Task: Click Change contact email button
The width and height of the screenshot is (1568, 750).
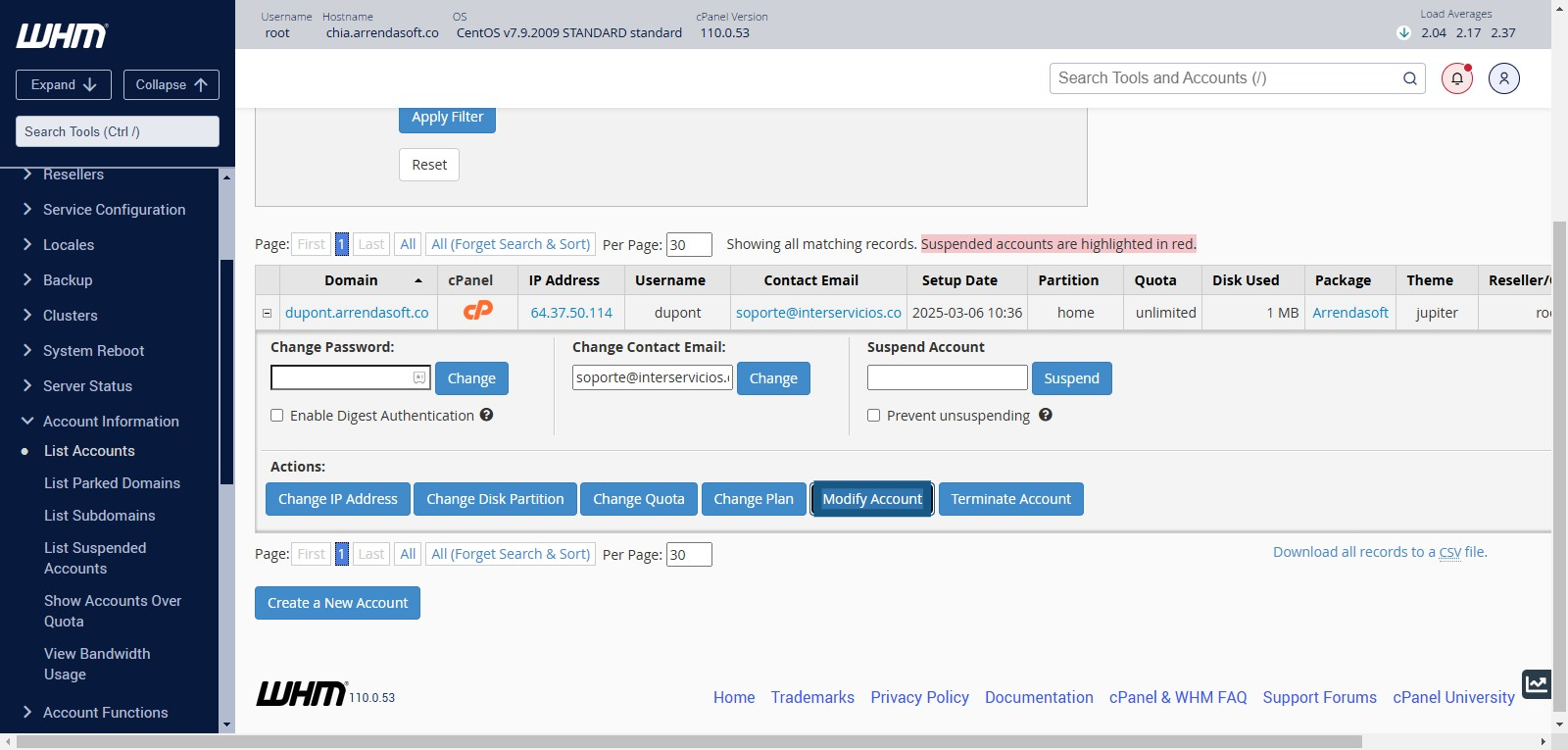Action: click(773, 378)
